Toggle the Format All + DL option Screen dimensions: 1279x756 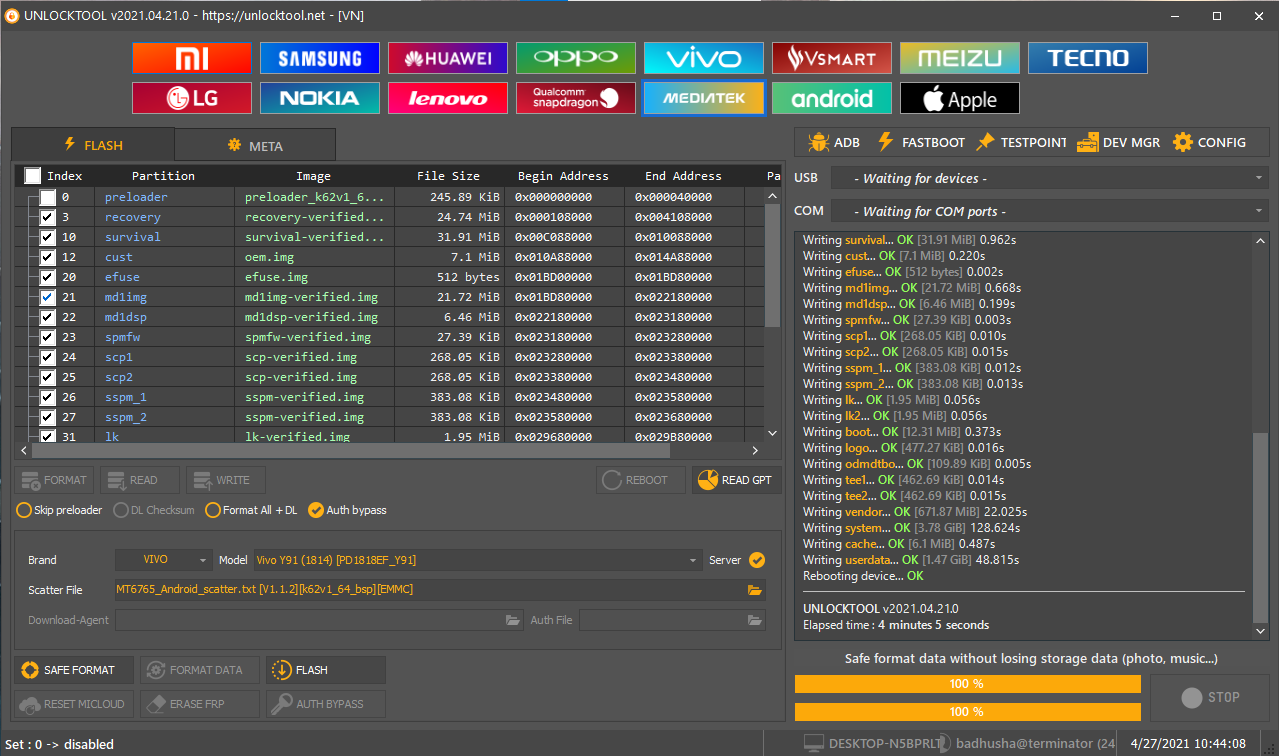tap(251, 510)
